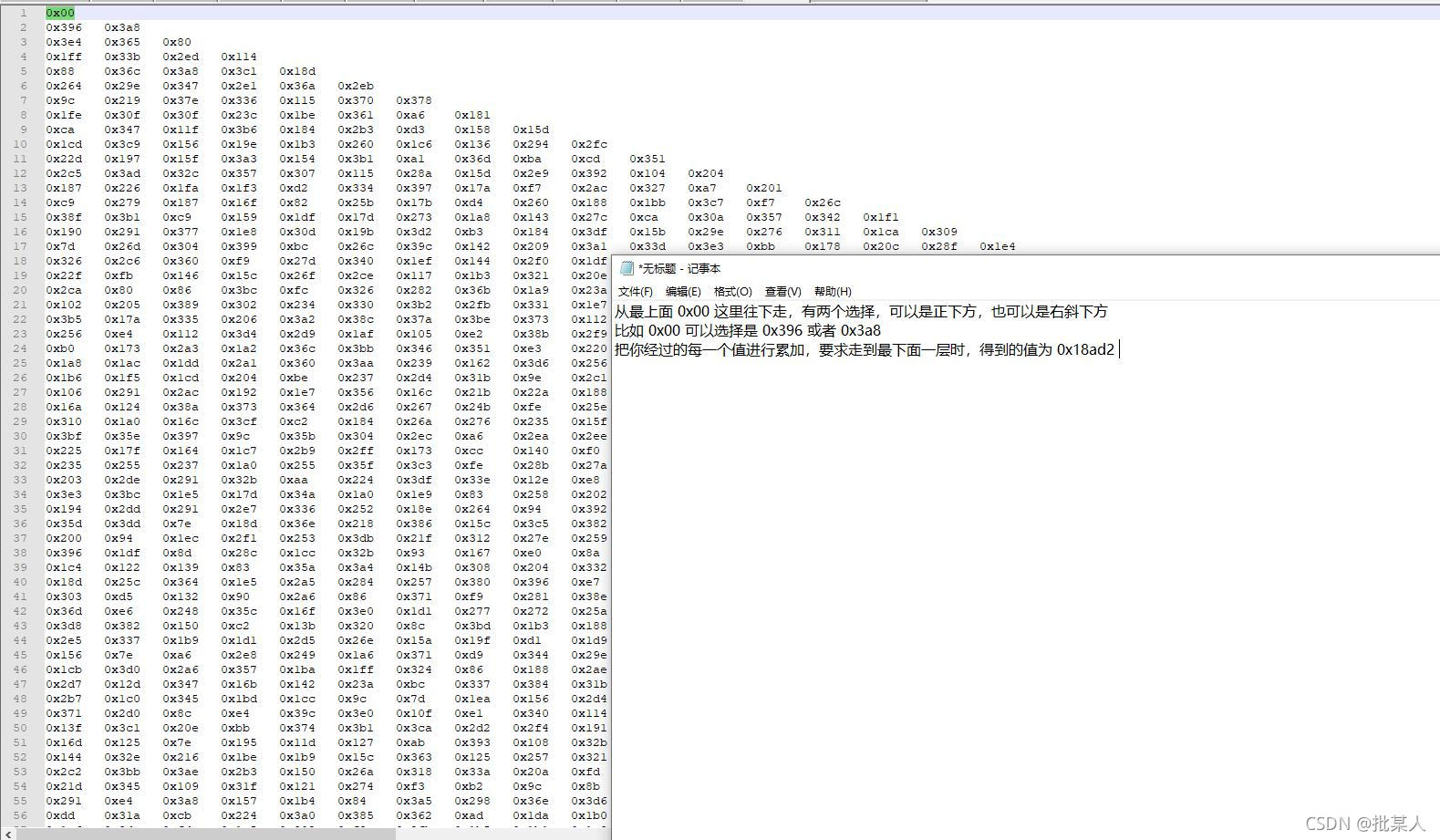The width and height of the screenshot is (1440, 840).
Task: Click line number 1 in the gutter
Action: point(24,13)
